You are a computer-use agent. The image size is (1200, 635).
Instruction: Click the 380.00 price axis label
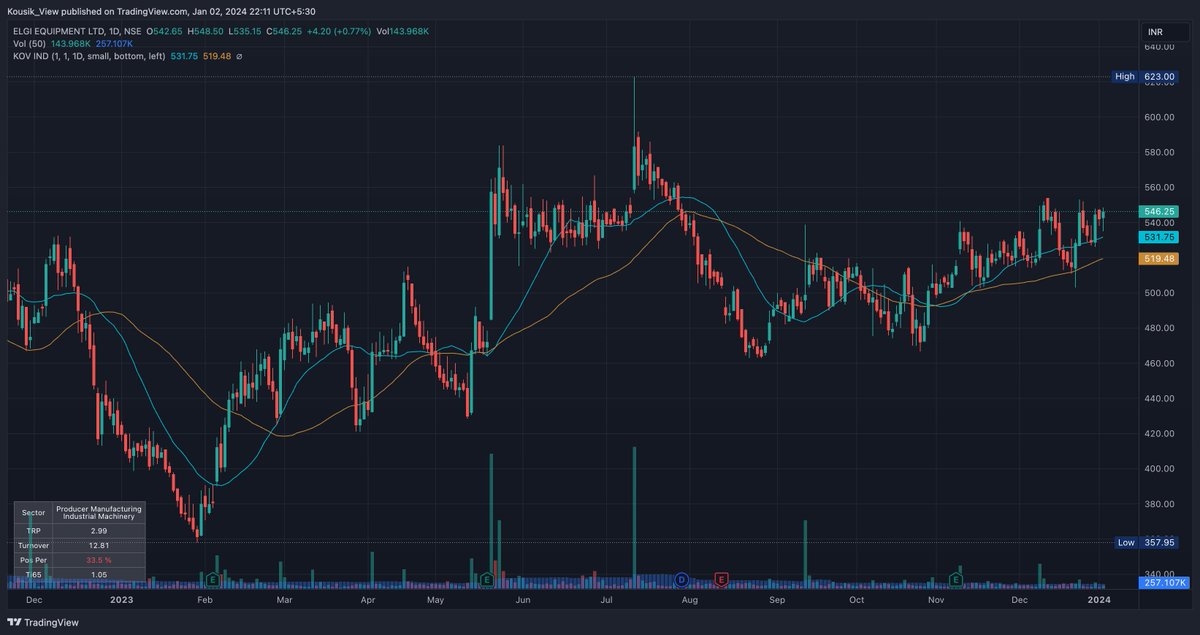(1160, 504)
